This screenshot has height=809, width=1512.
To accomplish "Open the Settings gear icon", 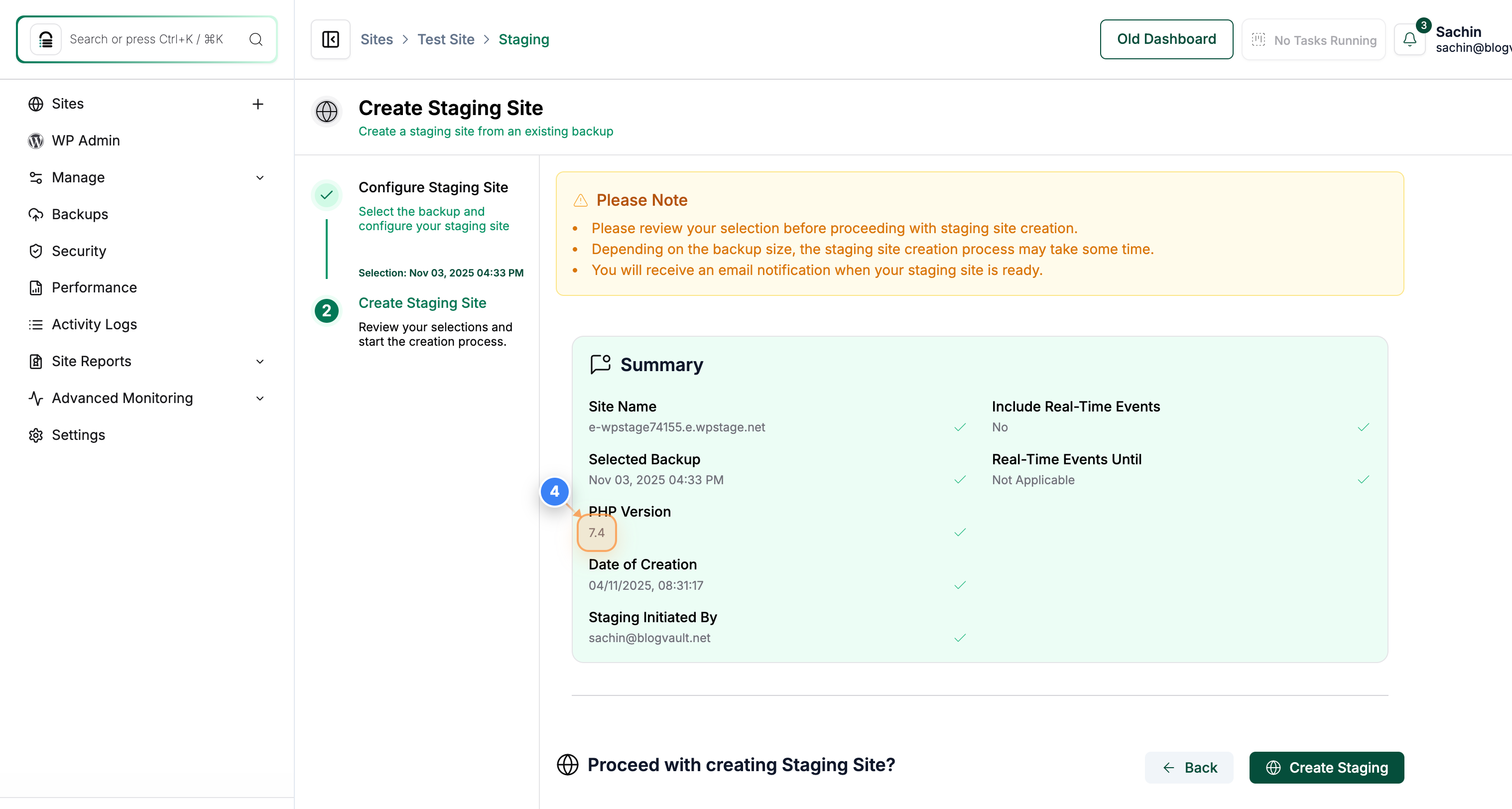I will [36, 435].
